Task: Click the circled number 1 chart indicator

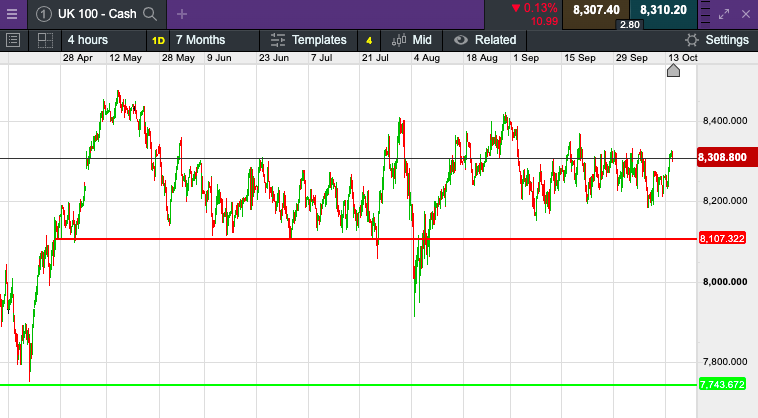Action: (x=44, y=14)
